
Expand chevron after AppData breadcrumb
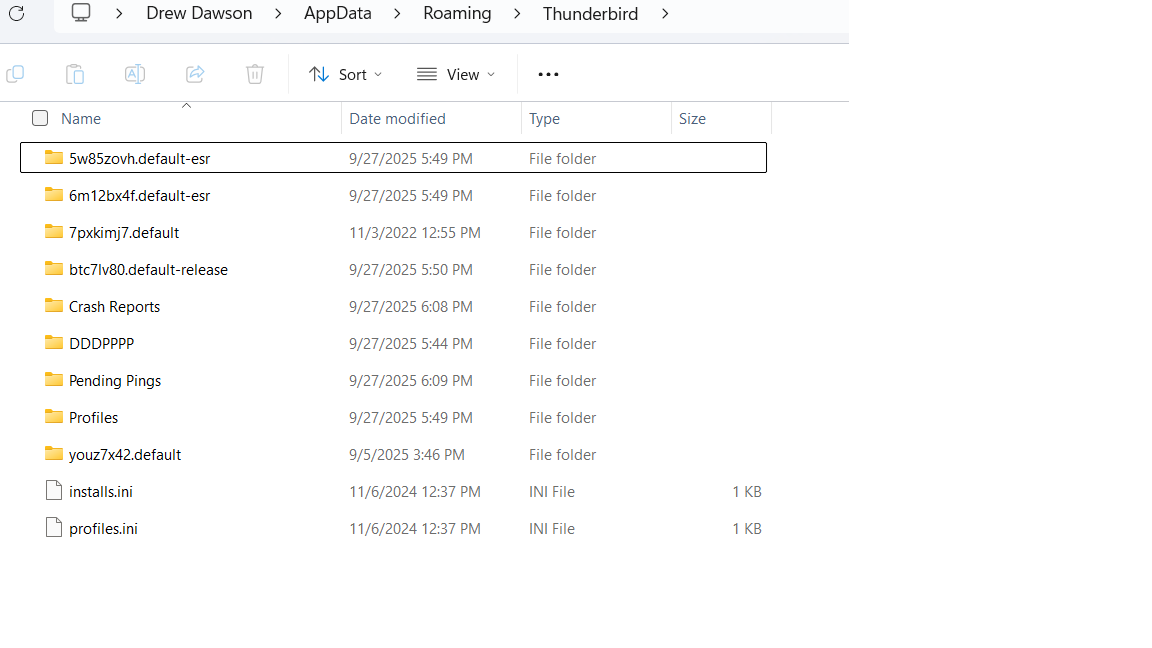(x=397, y=13)
